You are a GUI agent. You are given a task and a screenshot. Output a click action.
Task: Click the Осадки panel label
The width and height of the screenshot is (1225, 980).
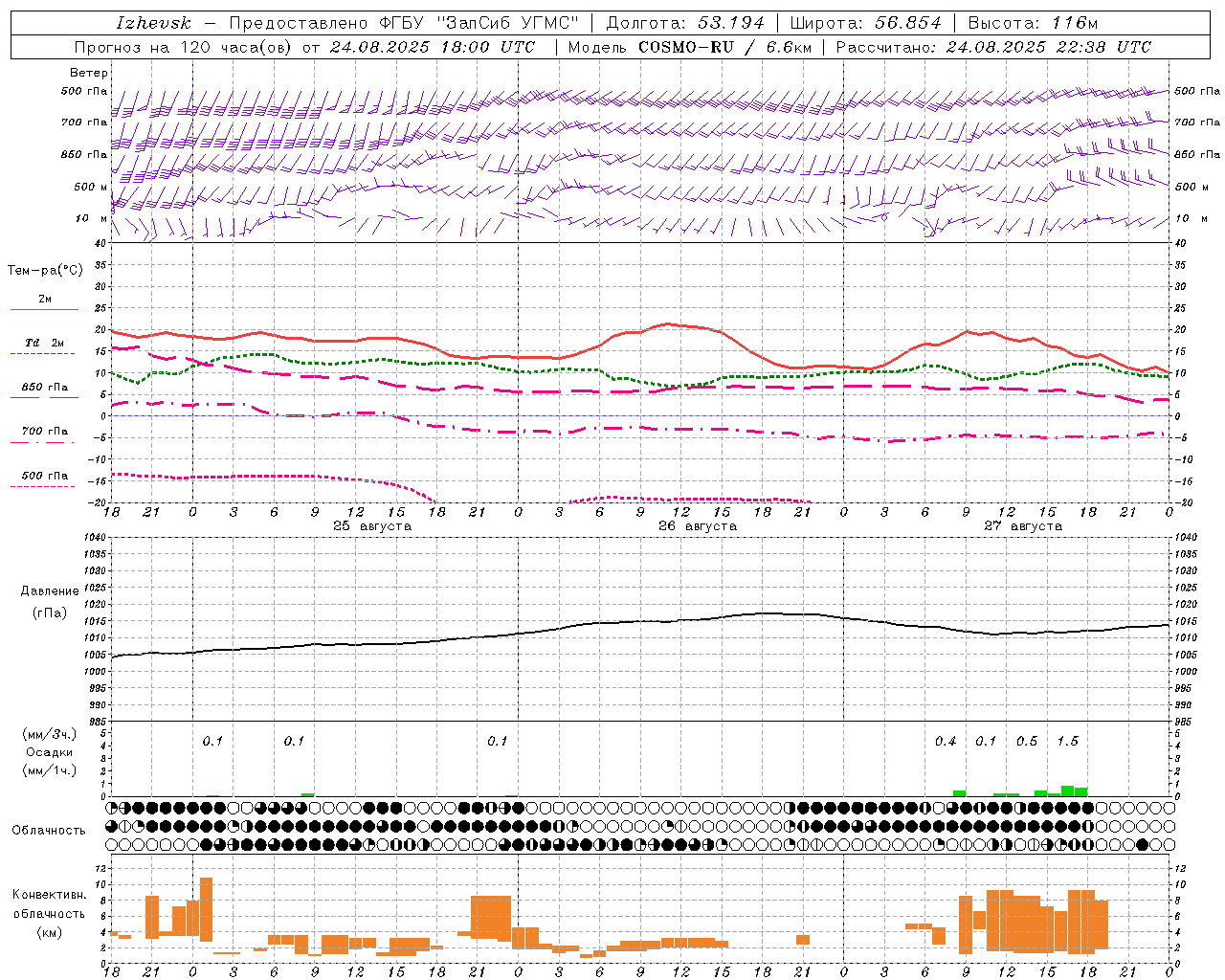(49, 752)
